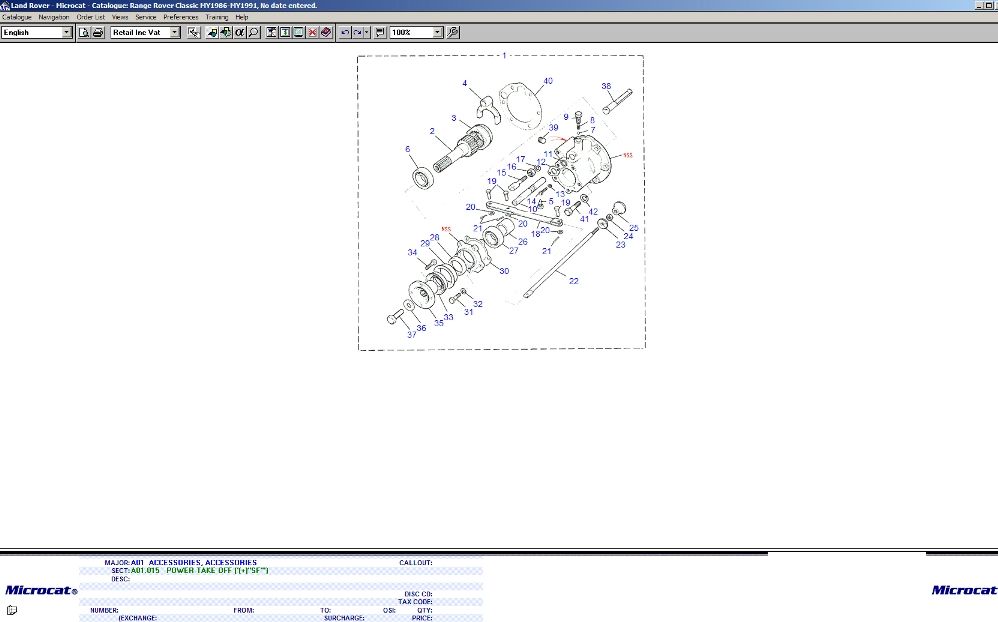Screen dimensions: 998x622
Task: Open the print preview icon
Action: pyautogui.click(x=84, y=32)
